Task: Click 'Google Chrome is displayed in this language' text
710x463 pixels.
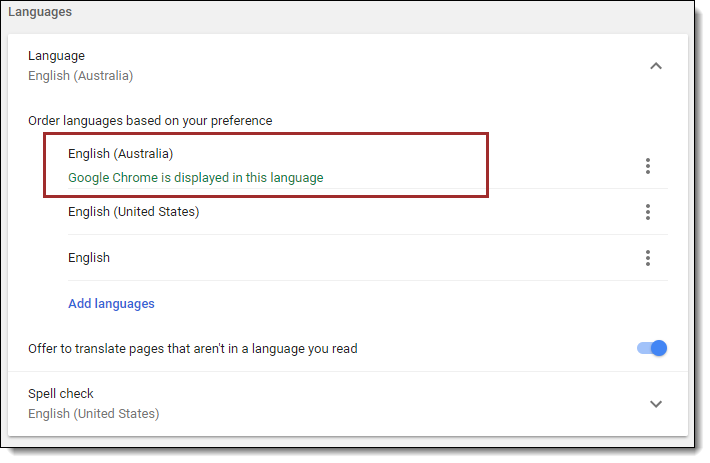Action: [x=195, y=178]
